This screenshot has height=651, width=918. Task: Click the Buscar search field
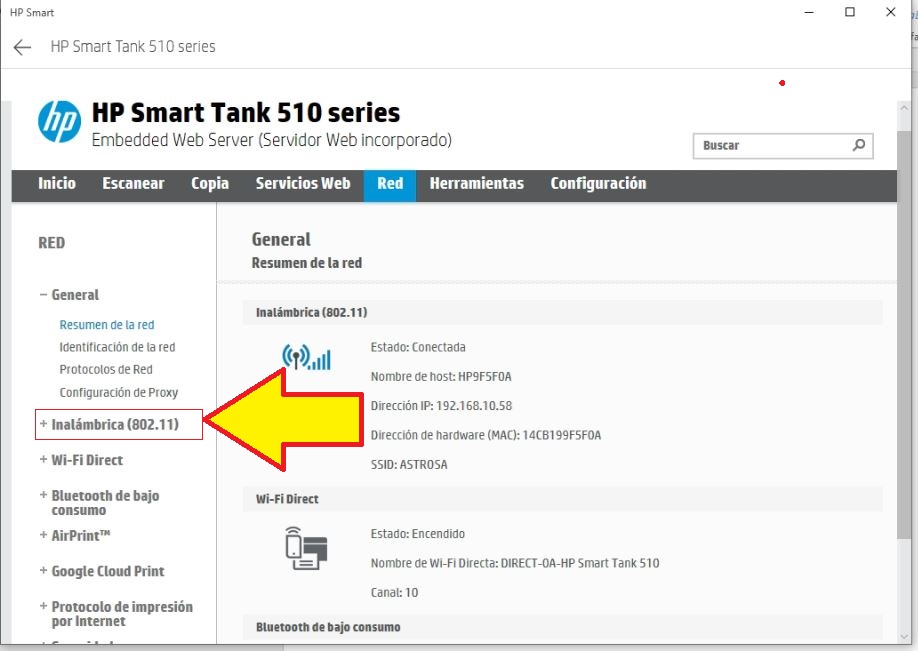click(x=770, y=146)
